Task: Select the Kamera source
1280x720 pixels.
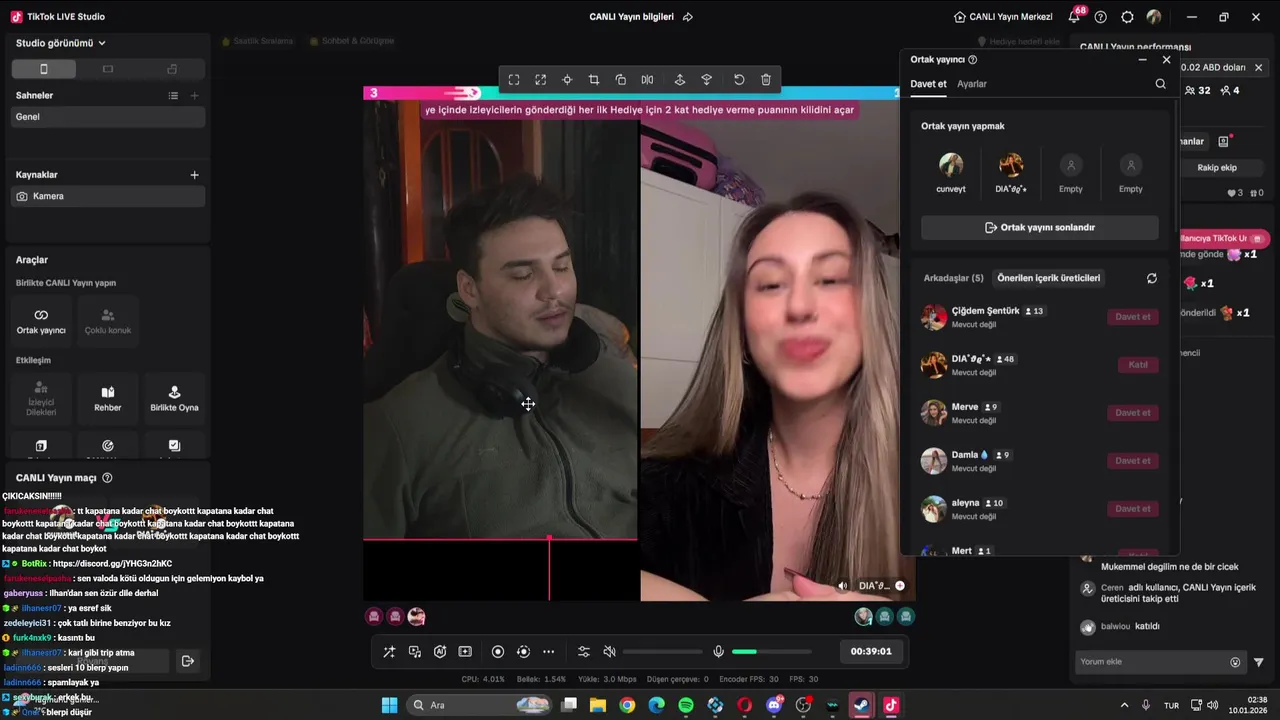Action: (108, 196)
